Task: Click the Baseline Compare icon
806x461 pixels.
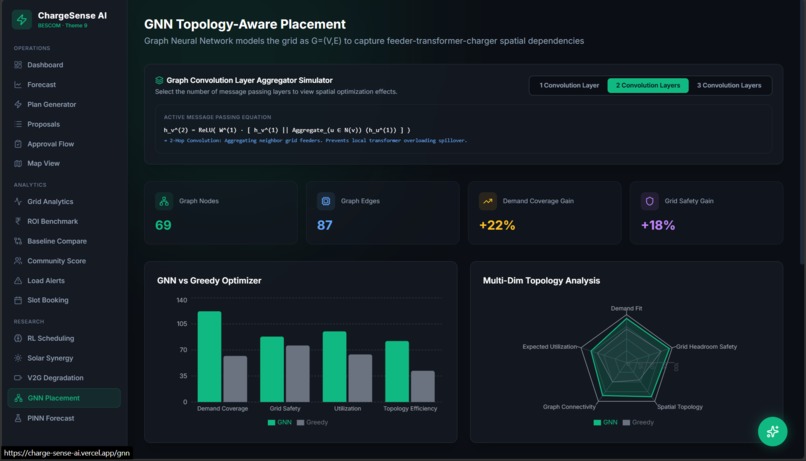Action: 18,241
